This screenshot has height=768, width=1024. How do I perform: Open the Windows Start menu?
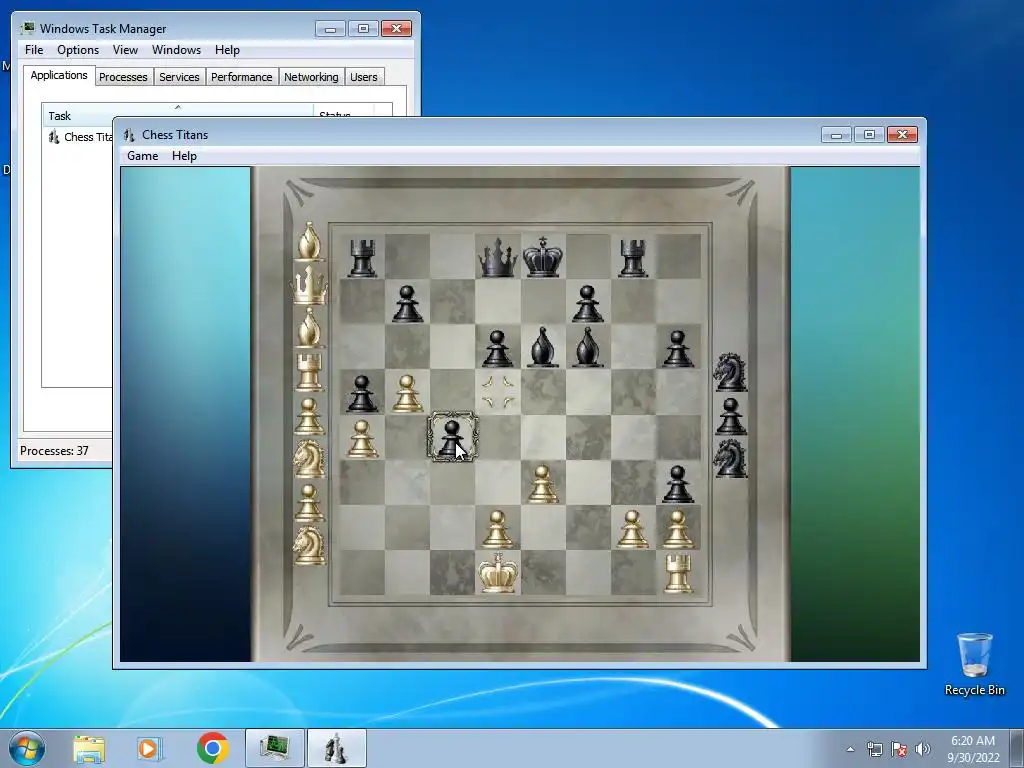click(27, 748)
